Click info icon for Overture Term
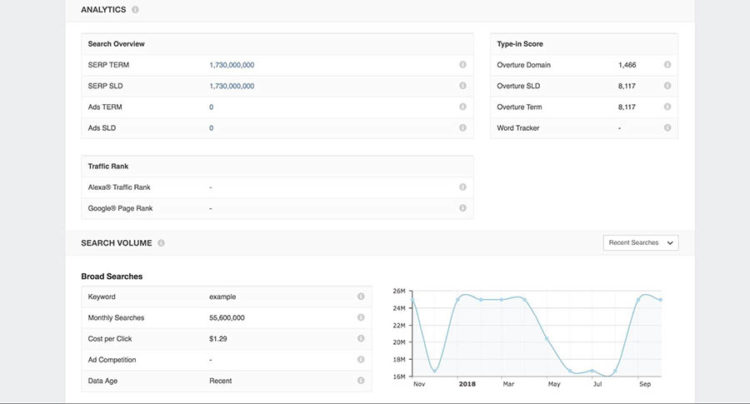750x404 pixels. point(667,107)
